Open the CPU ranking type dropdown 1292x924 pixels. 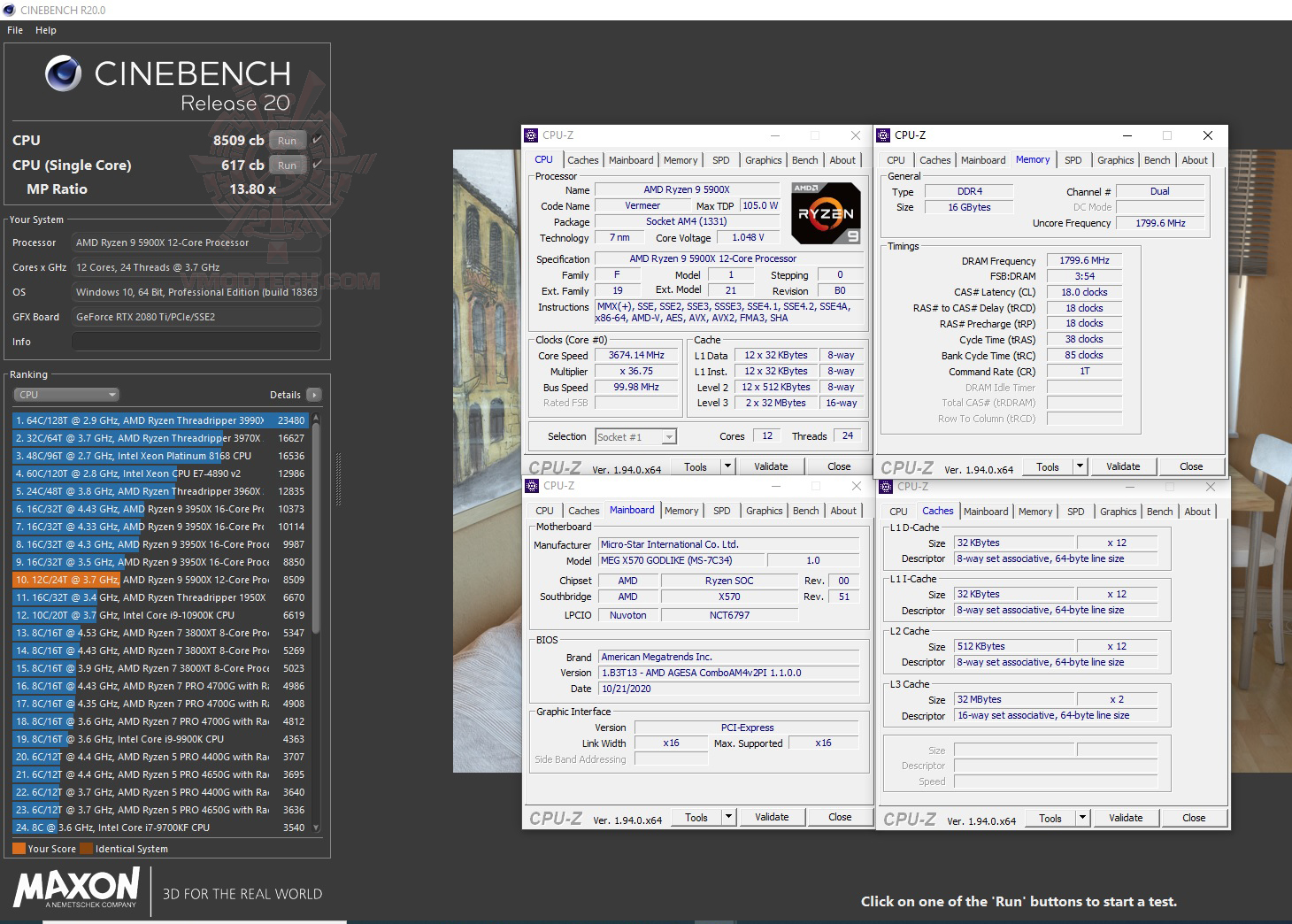tap(66, 395)
